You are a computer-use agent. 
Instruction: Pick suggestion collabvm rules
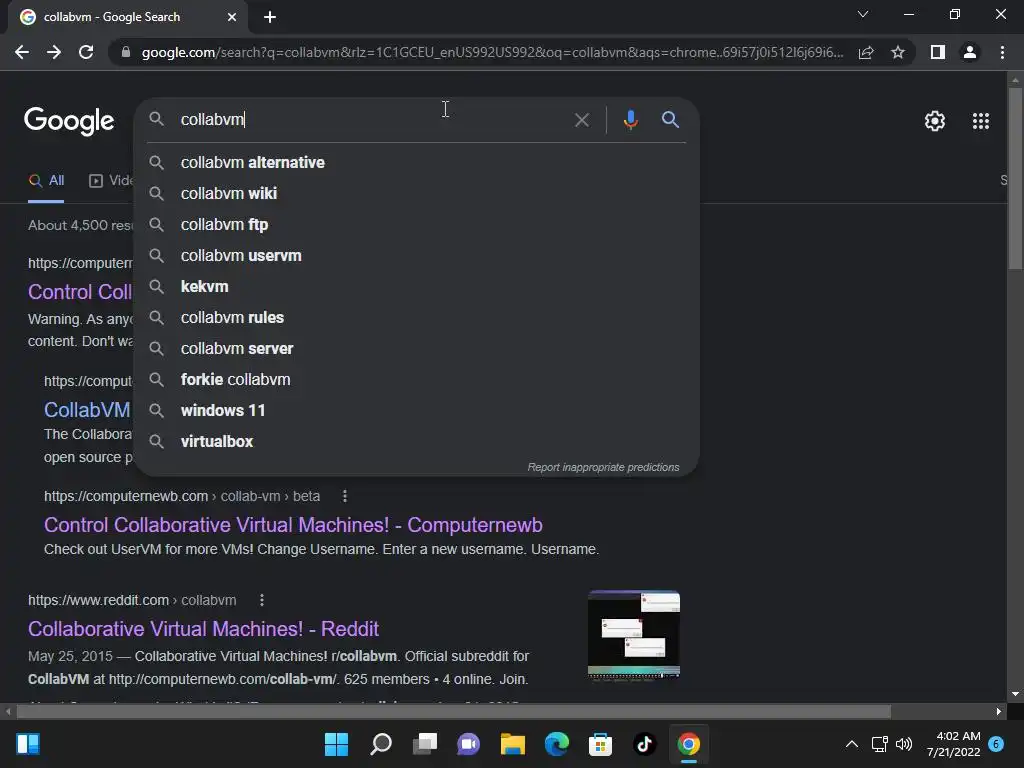pos(417,317)
